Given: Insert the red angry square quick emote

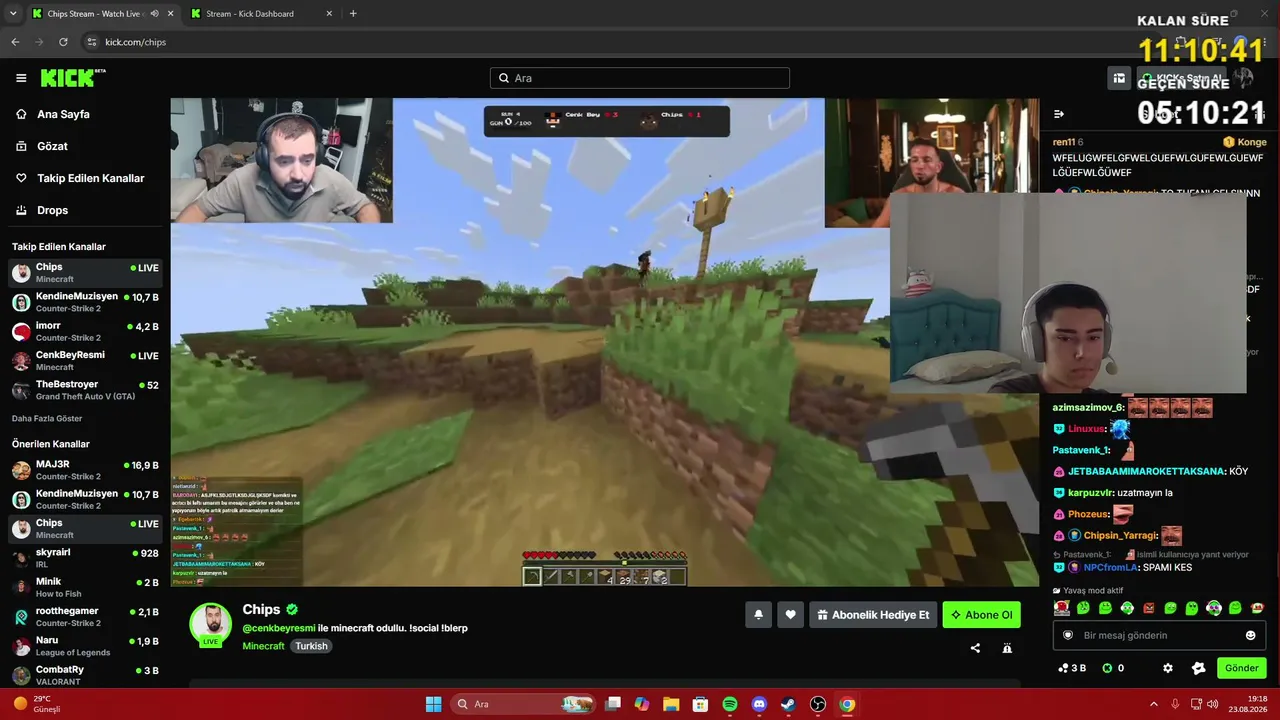Looking at the screenshot, I should click(1149, 608).
